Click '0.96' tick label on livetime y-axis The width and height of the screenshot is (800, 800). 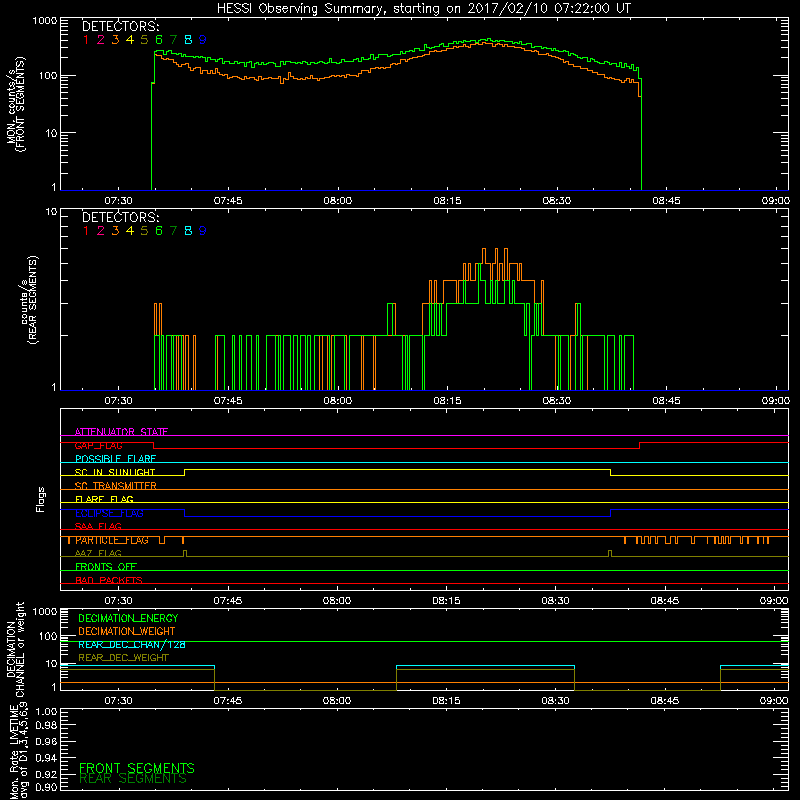click(46, 741)
